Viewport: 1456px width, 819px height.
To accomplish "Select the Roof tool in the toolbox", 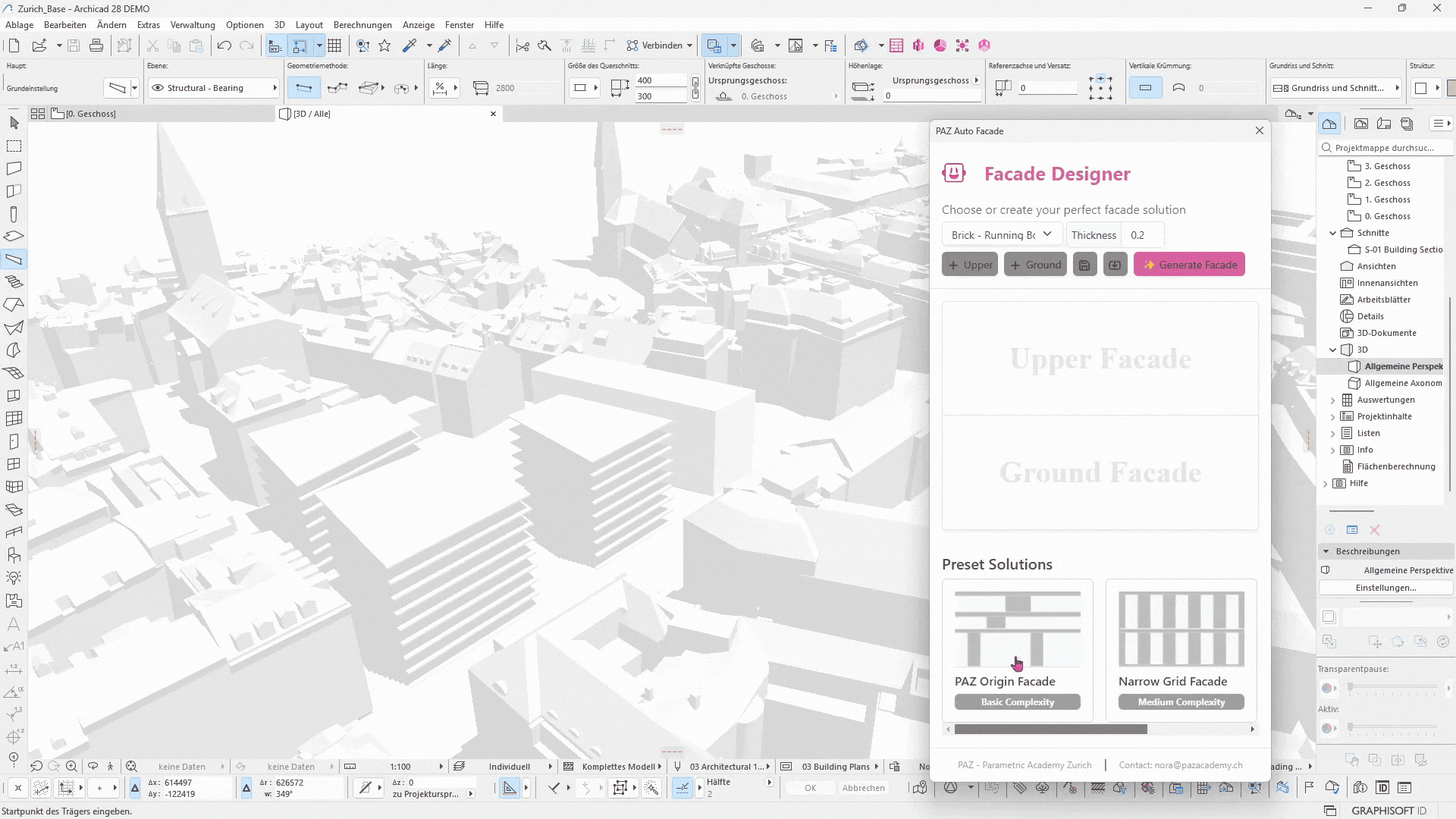I will click(14, 305).
